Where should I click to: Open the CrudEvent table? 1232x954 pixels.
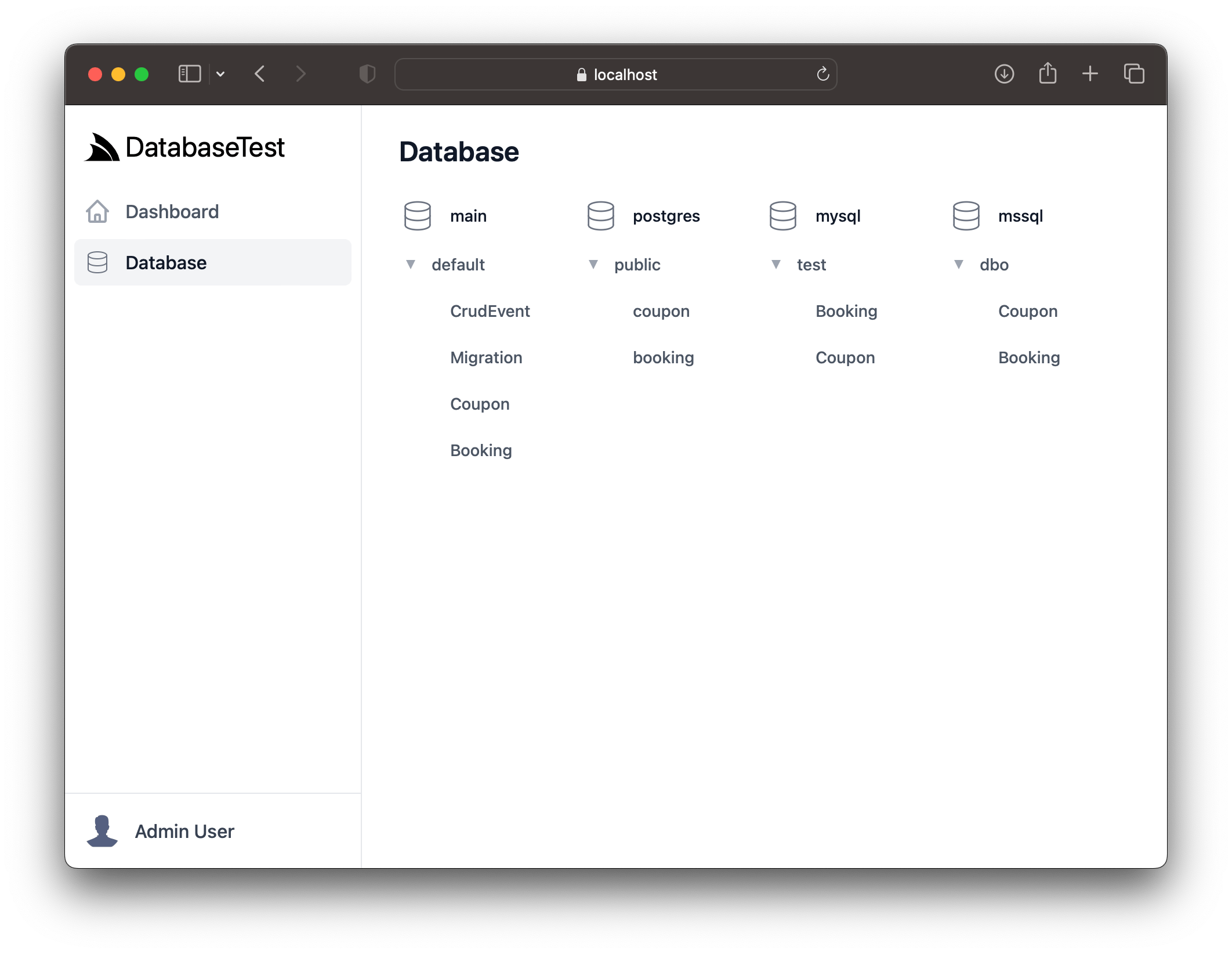pos(490,311)
